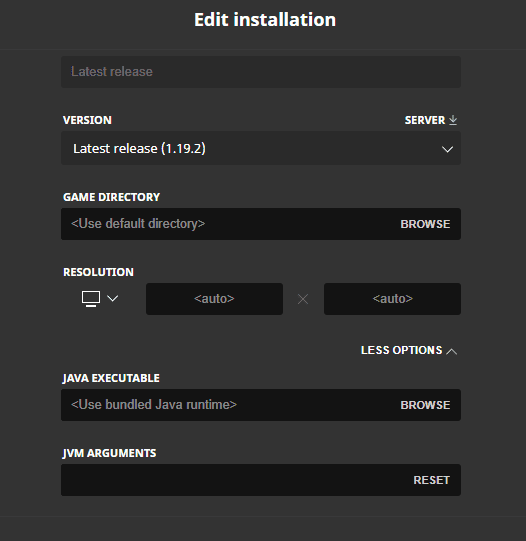Viewport: 526px width, 541px height.
Task: Click the monitor icon under Resolution
Action: 91,299
